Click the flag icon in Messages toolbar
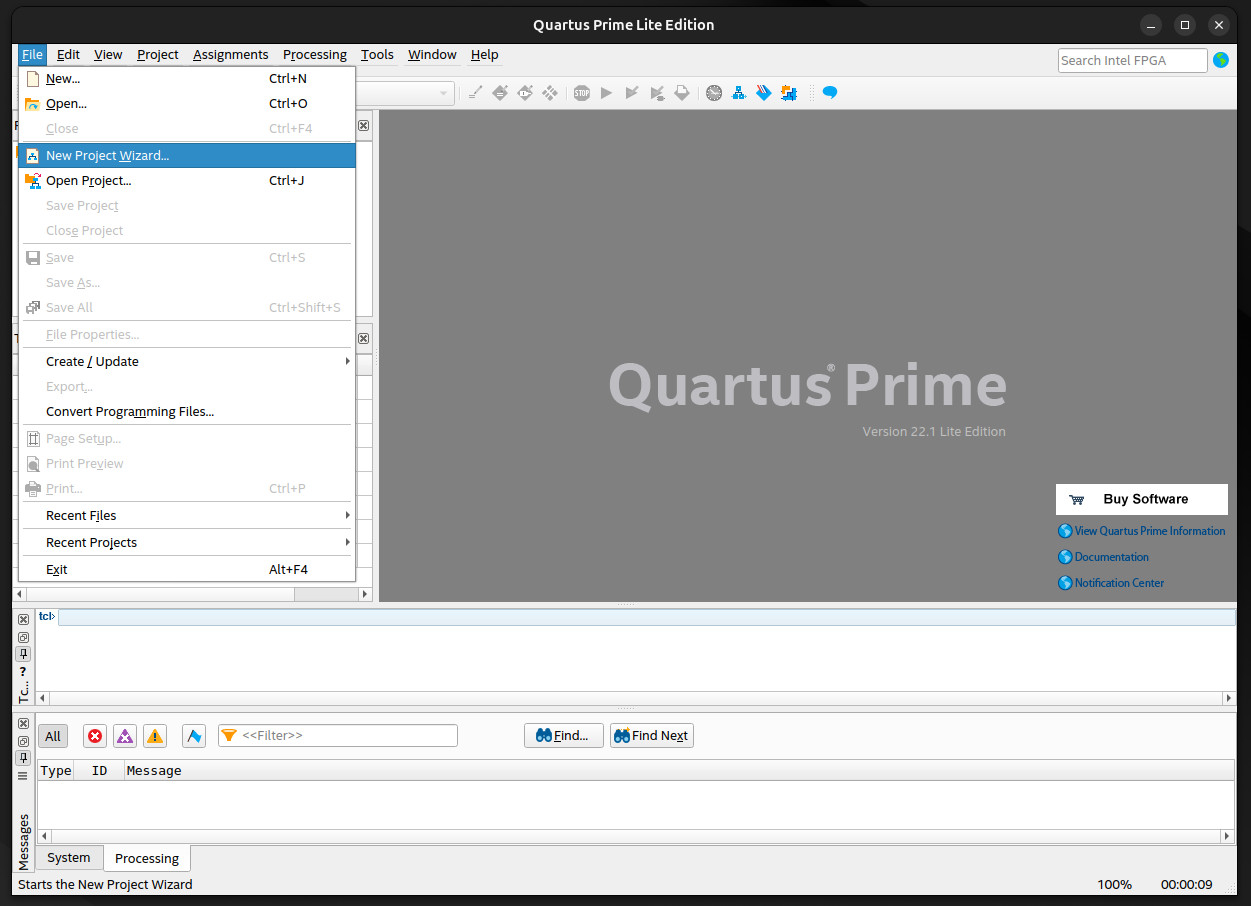Screen dimensions: 1251x906 tap(194, 736)
